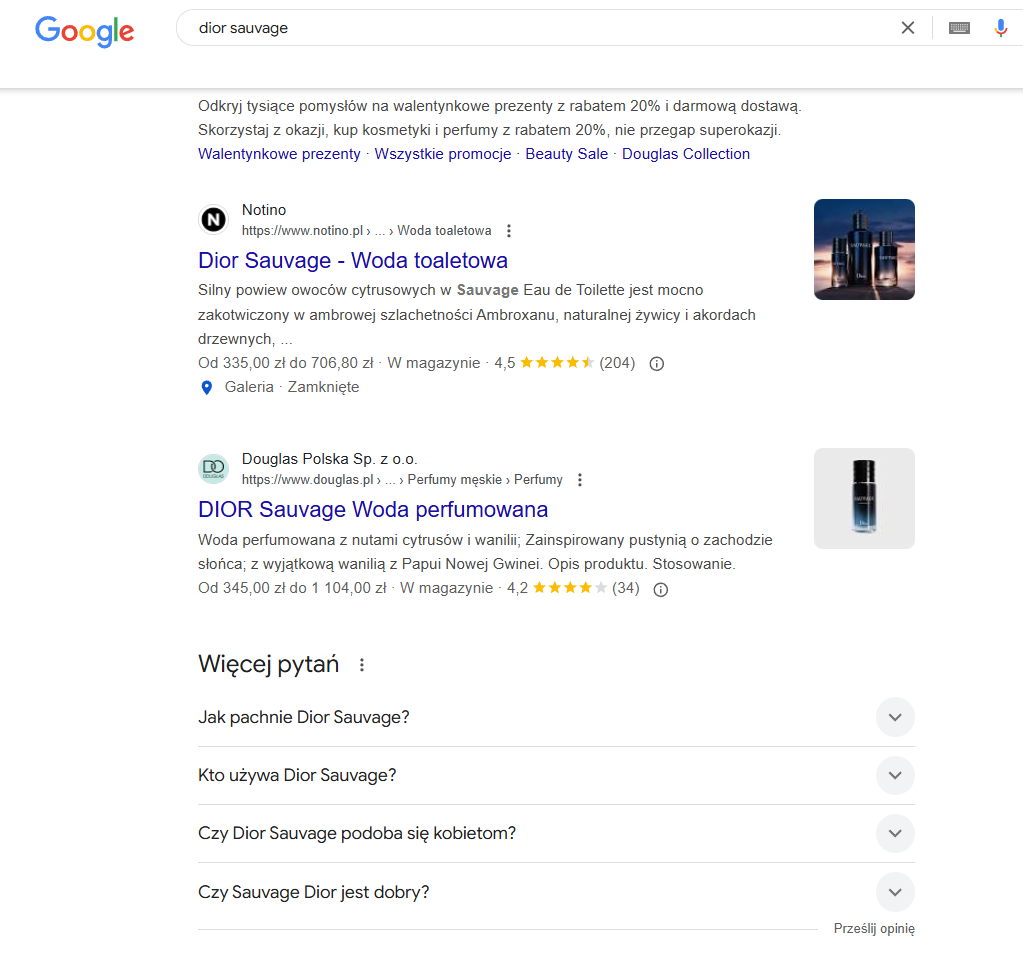Click the Notino Dior bottles thumbnail
1023x954 pixels.
(864, 250)
